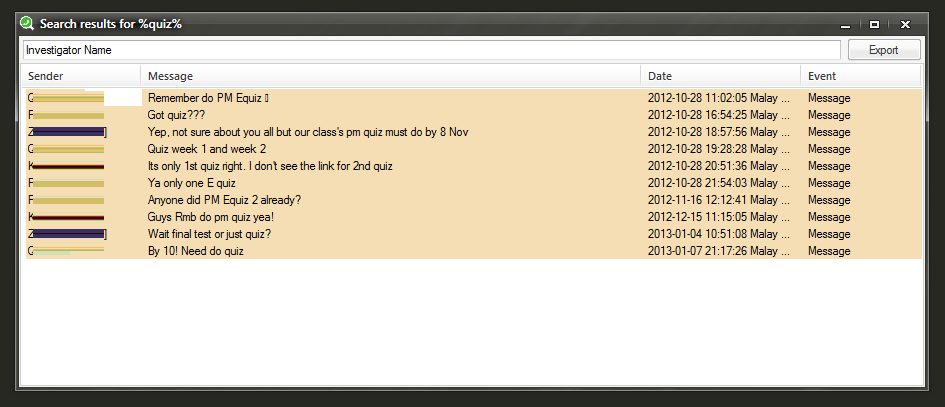Click the Investigator Name input field
The image size is (945, 407).
432,50
